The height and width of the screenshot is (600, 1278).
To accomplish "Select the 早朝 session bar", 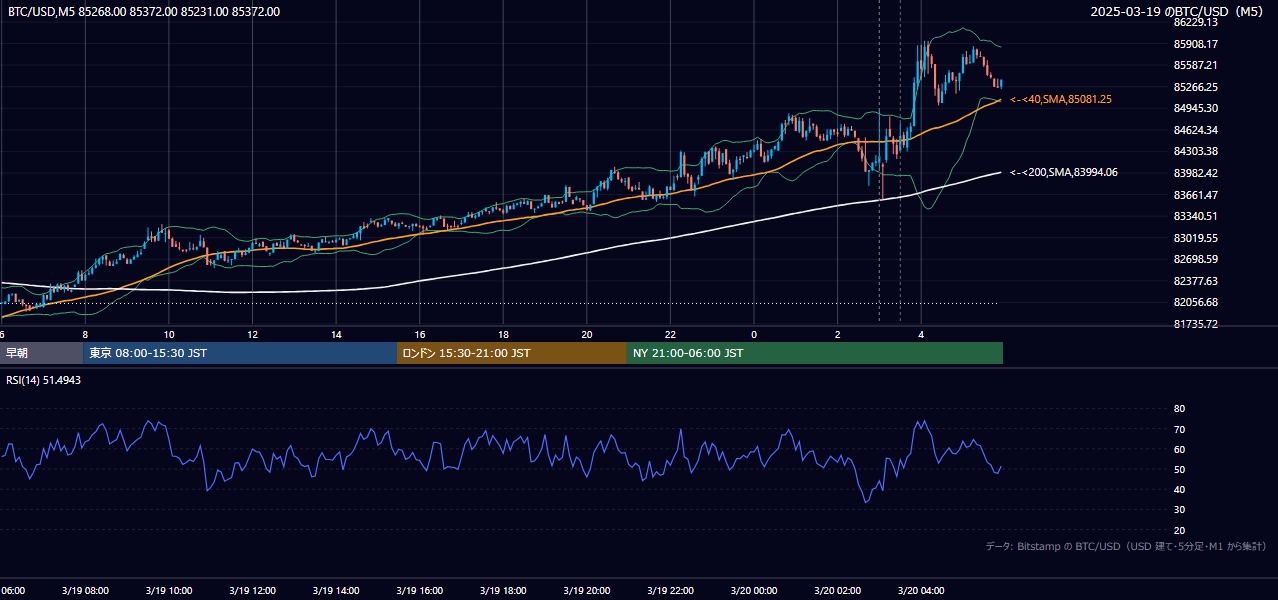I will (x=42, y=353).
